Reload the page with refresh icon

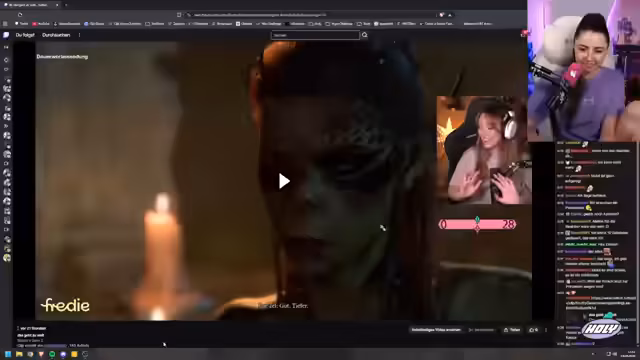(20, 15)
